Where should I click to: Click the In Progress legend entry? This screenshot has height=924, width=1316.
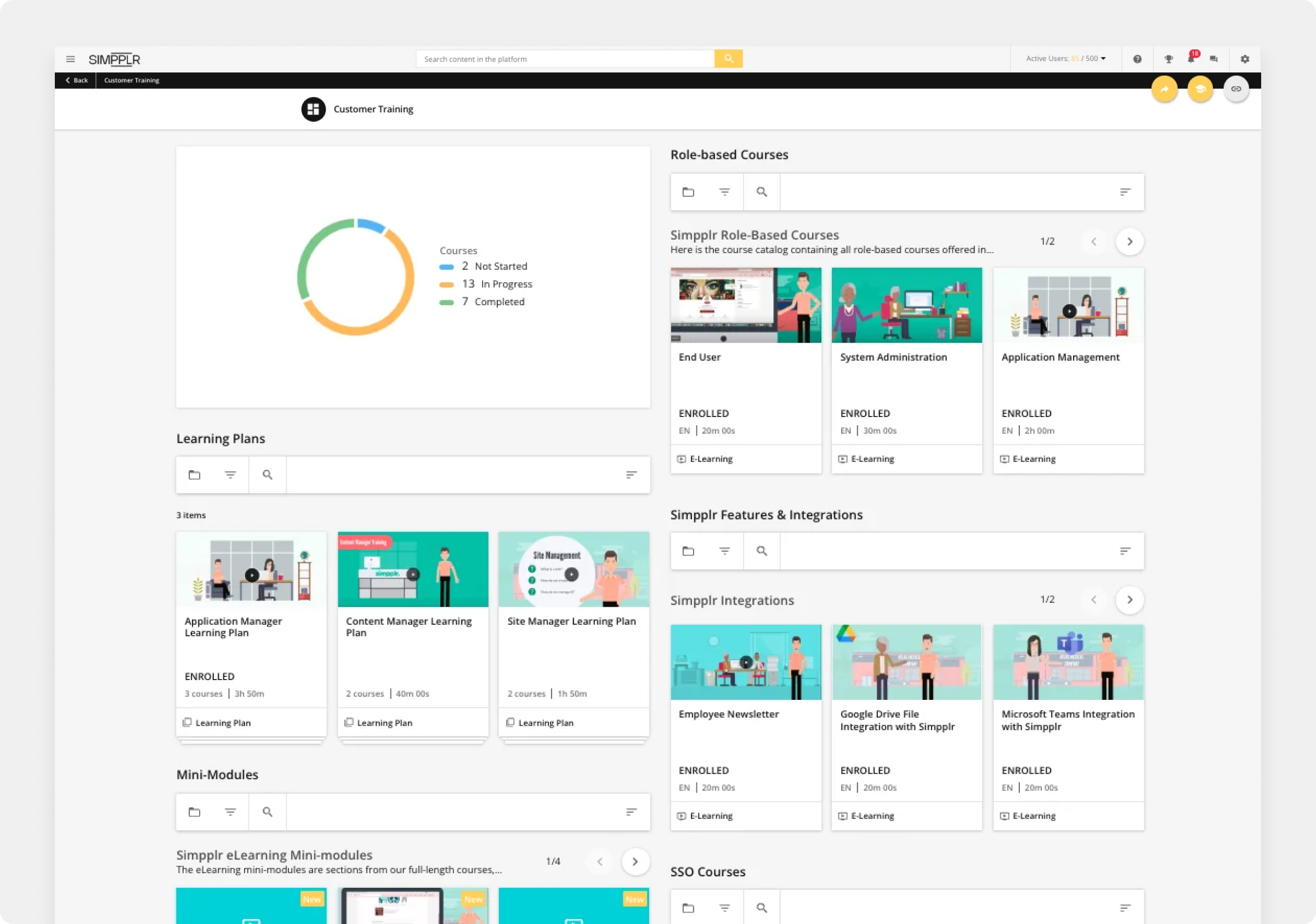pyautogui.click(x=486, y=284)
